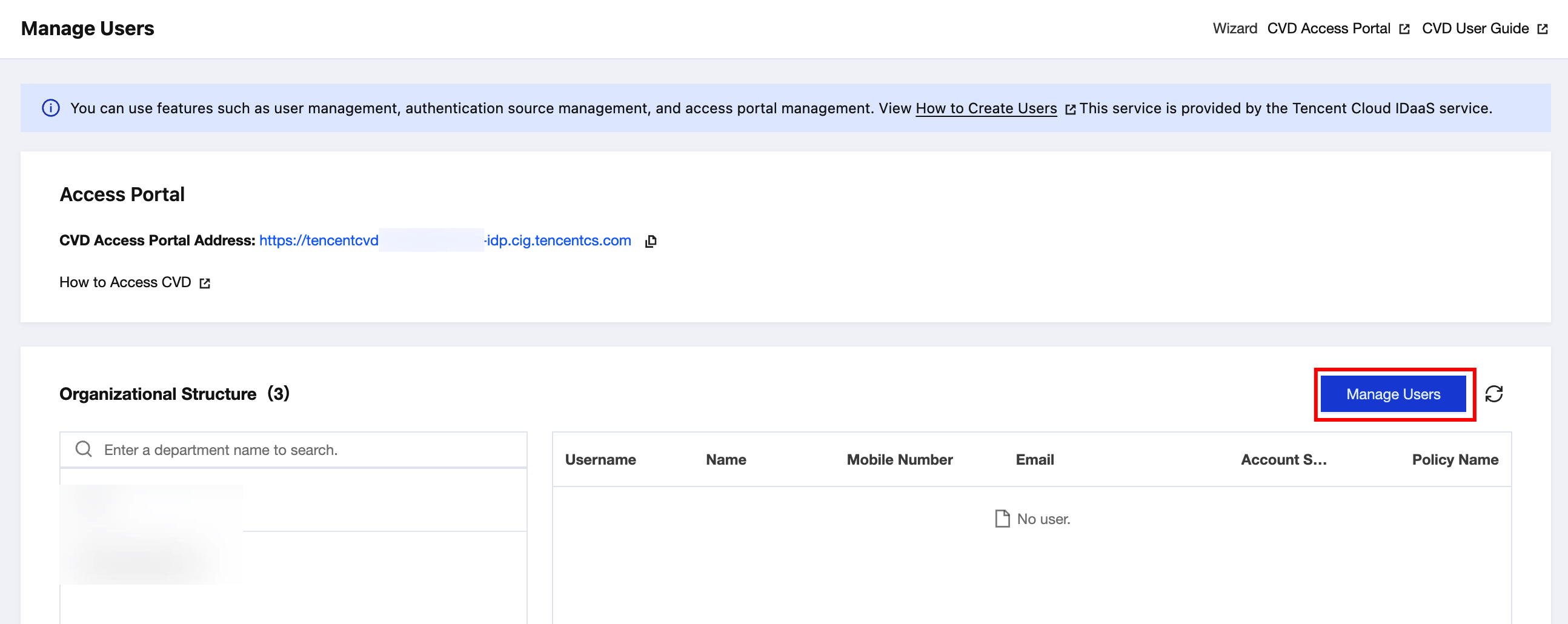Click the document icon beside No user
1568x624 pixels.
coord(1002,519)
